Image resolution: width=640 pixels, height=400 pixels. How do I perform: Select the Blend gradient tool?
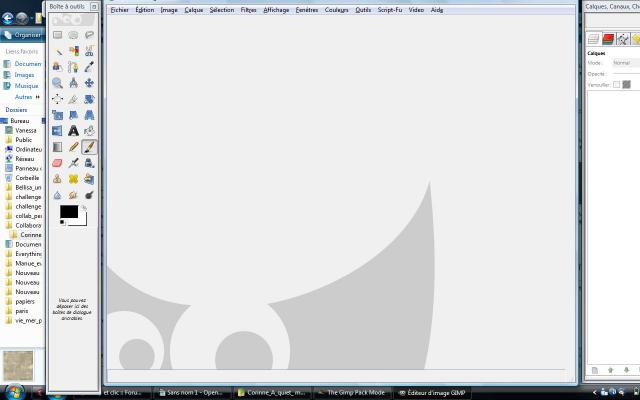pos(58,147)
